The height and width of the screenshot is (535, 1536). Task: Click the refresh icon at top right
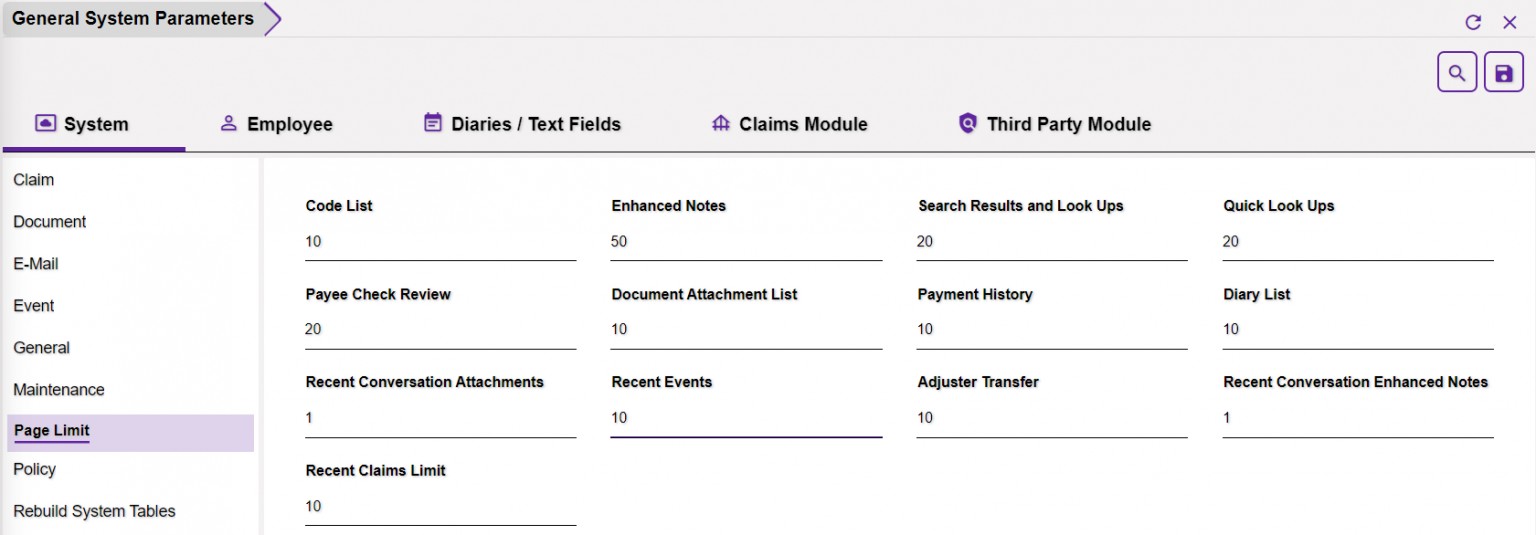(x=1473, y=22)
